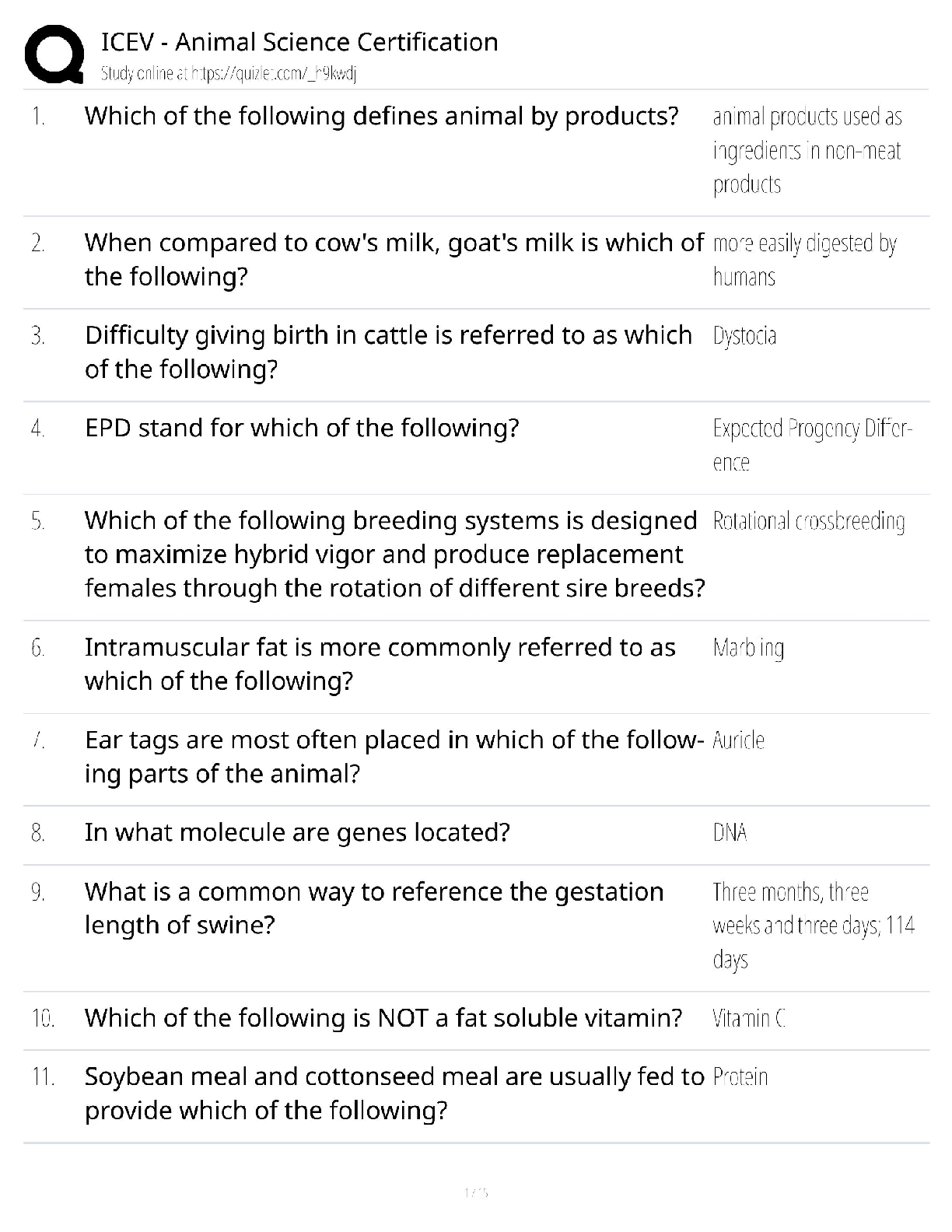Image resolution: width=952 pixels, height=1232 pixels.
Task: Select the swine gestation length question
Action: click(373, 908)
